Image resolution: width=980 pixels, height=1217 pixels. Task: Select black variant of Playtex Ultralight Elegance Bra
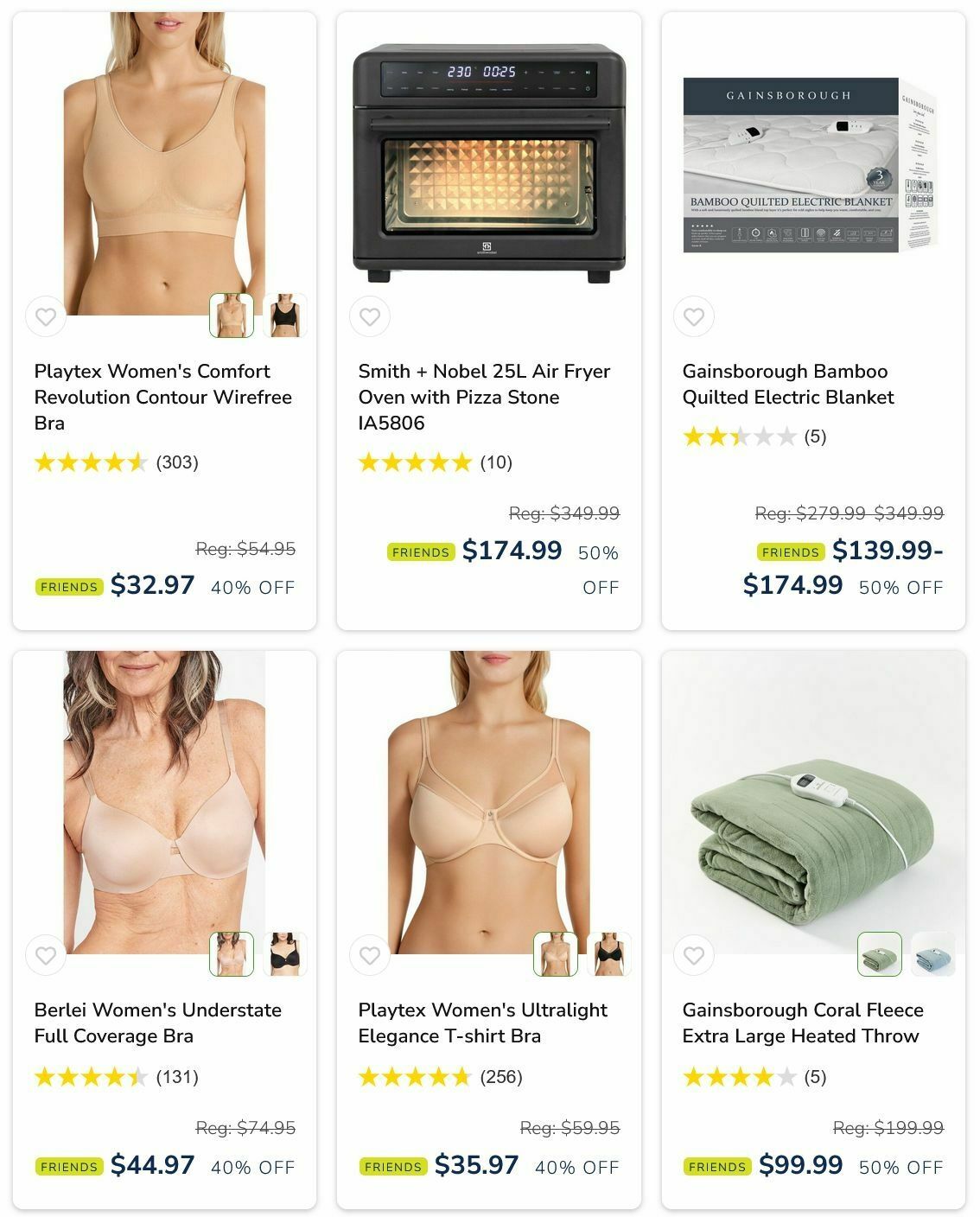pyautogui.click(x=609, y=954)
